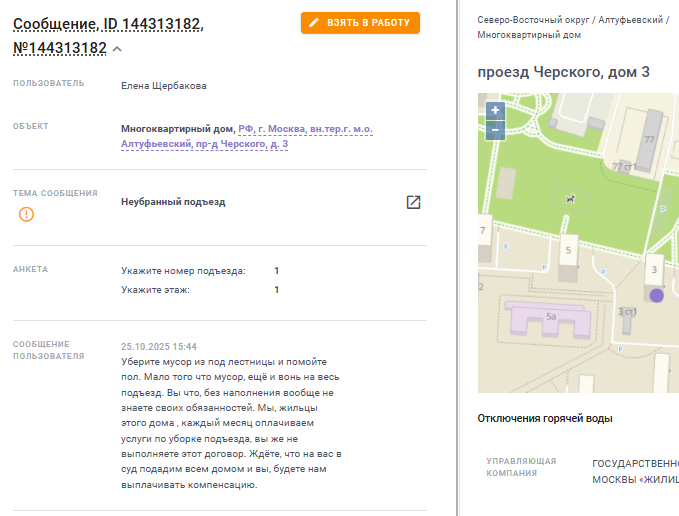Open the message ID 144313182 title link
Image resolution: width=679 pixels, height=516 pixels.
click(108, 36)
